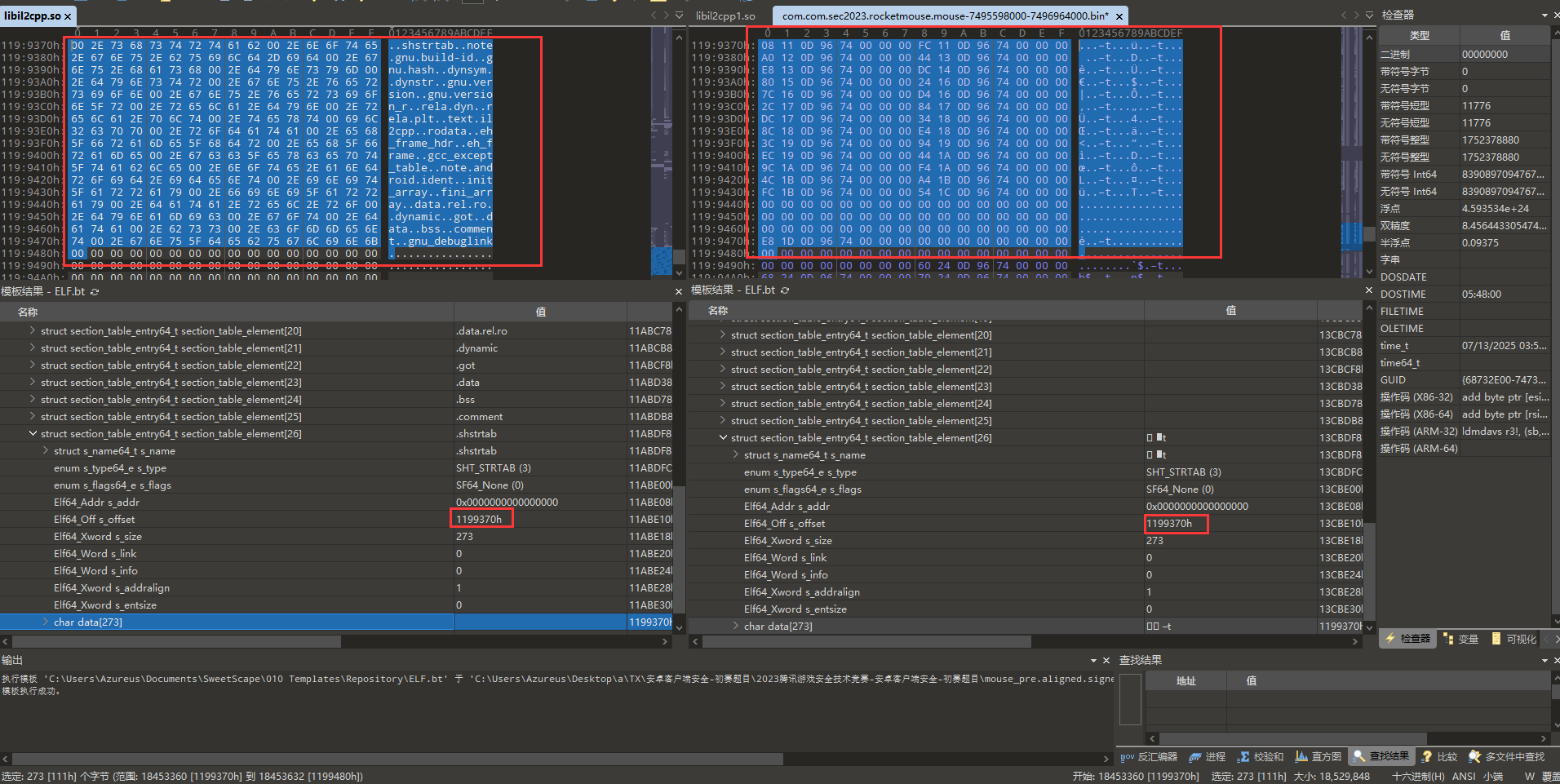Expand struct s_name64_t s_name in right panel
The width and height of the screenshot is (1560, 784).
pos(736,455)
